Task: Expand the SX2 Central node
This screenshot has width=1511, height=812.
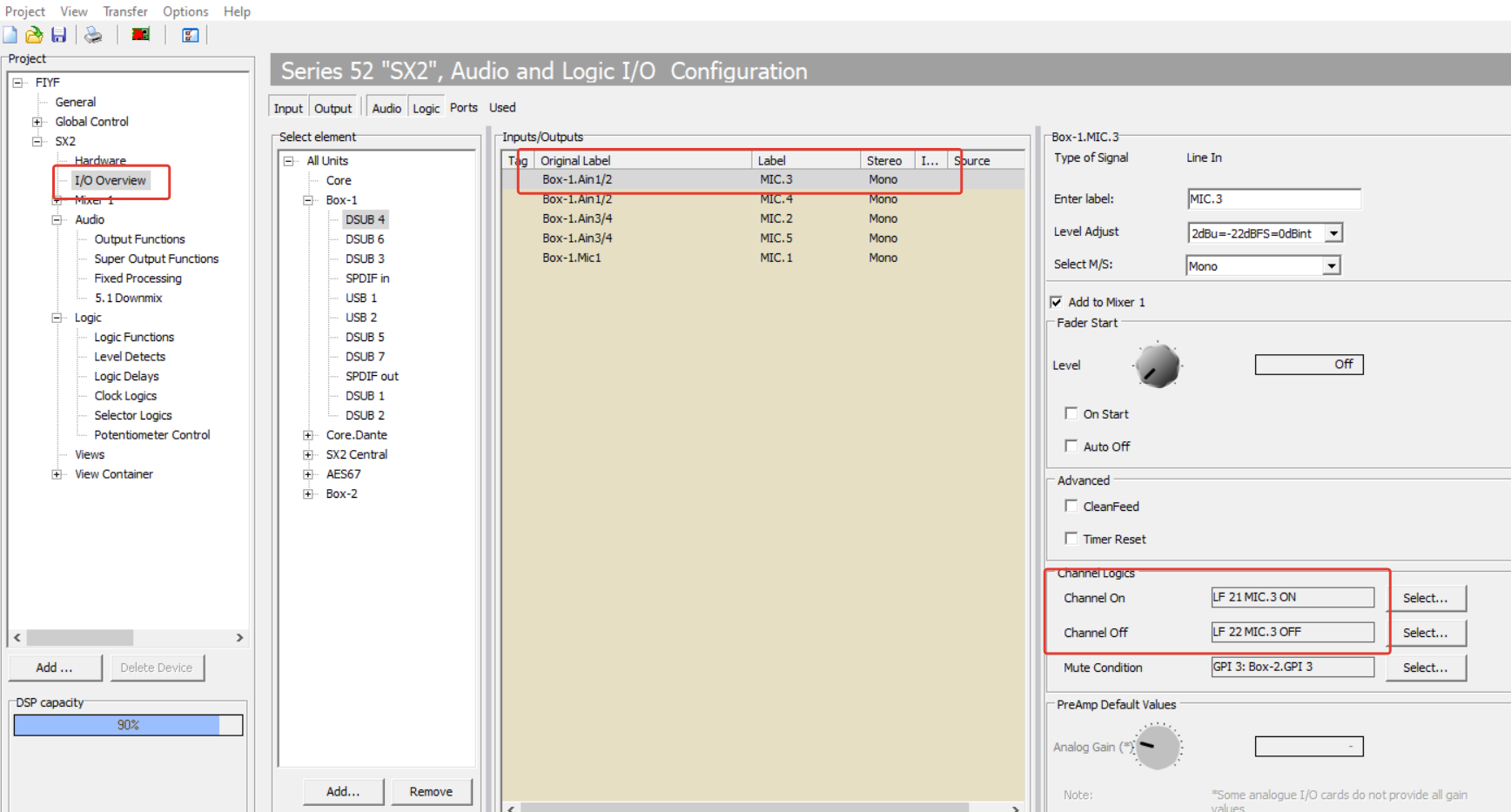Action: tap(307, 454)
